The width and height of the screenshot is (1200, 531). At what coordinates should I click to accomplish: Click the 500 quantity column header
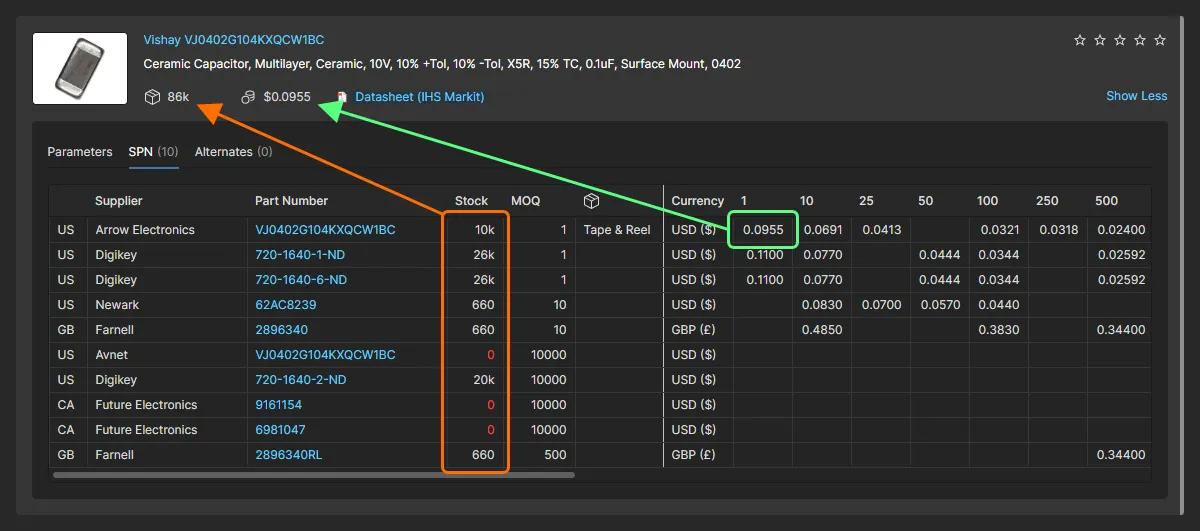1107,201
